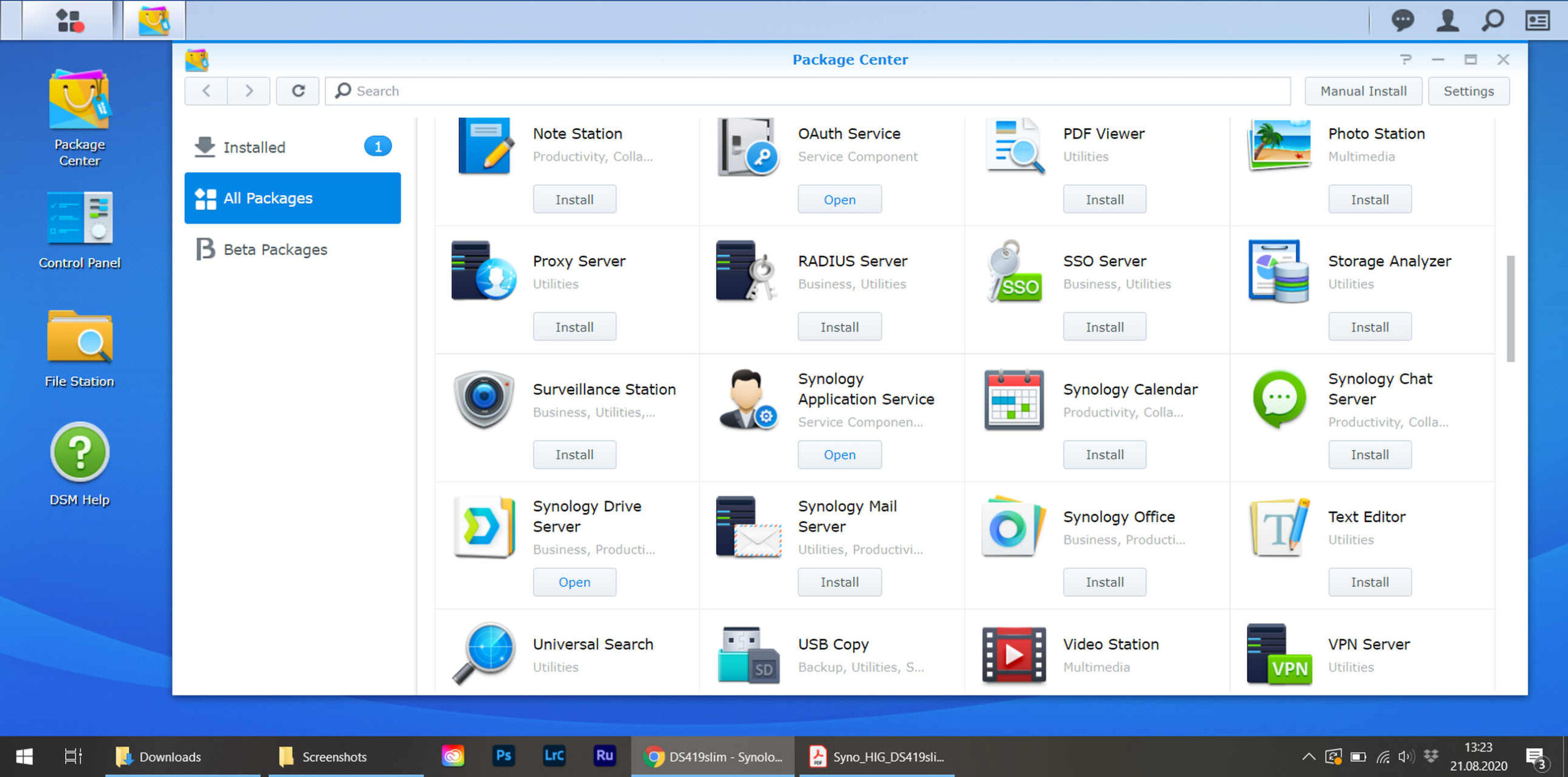Open the Package Center help question mark

[x=1406, y=59]
